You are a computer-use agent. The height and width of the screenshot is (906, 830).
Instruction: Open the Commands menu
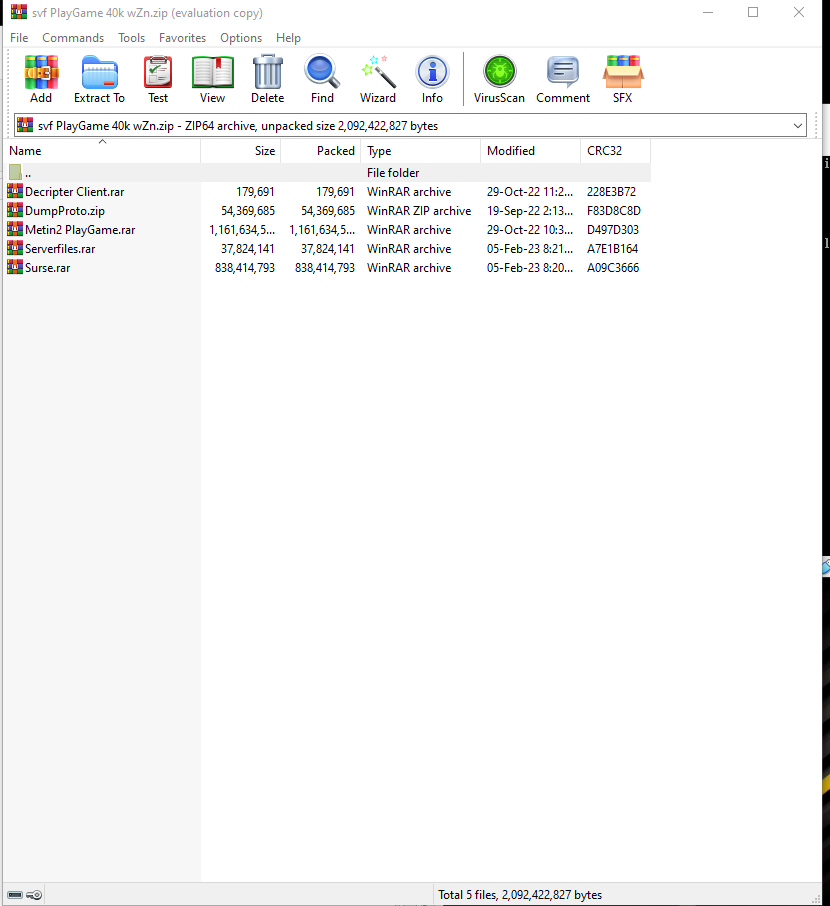(73, 38)
